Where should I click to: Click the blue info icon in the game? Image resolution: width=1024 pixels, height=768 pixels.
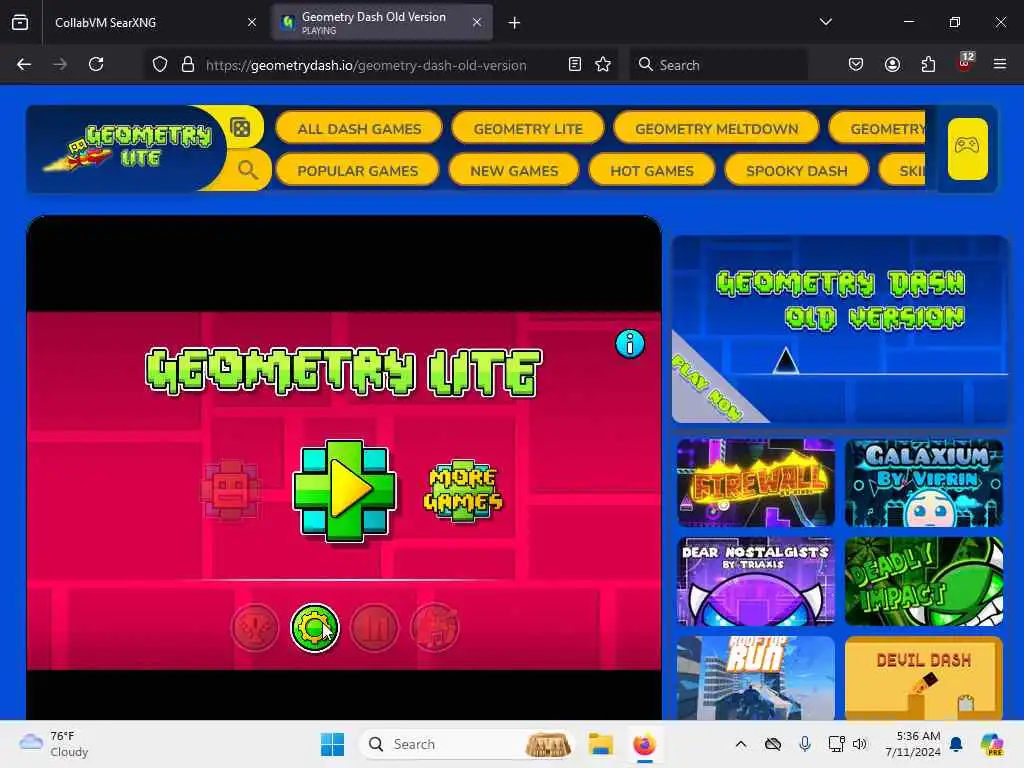point(630,344)
